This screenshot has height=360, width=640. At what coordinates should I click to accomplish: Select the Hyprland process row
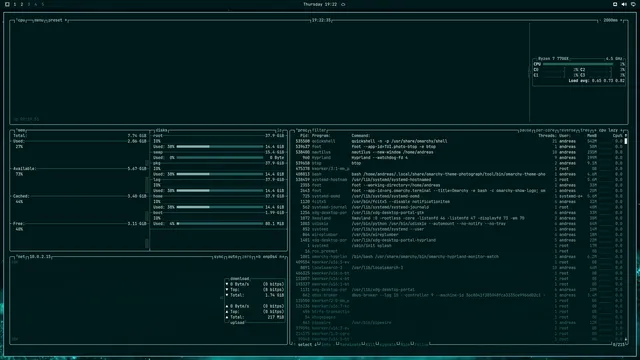point(459,158)
